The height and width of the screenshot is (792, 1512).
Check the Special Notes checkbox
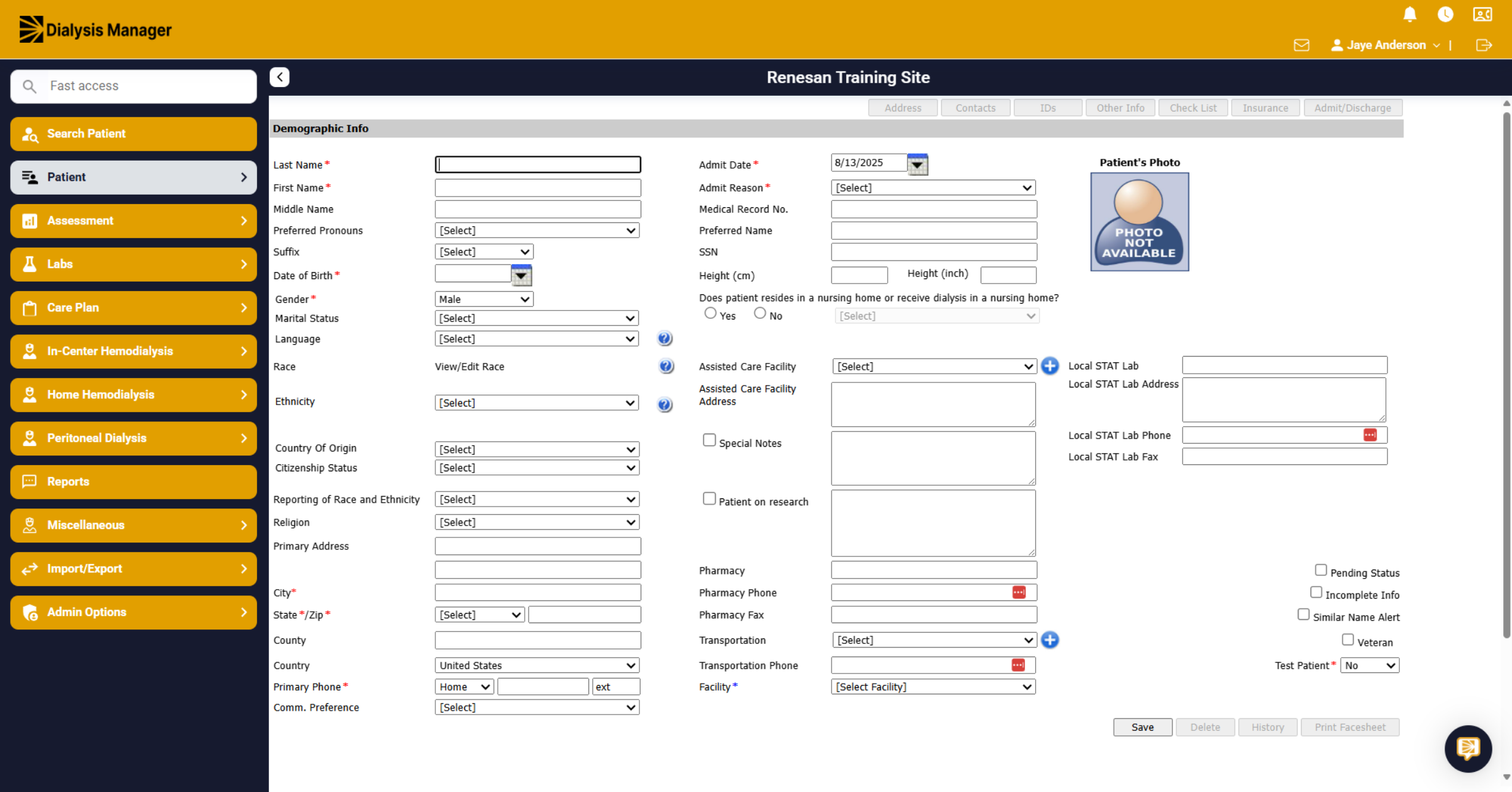pyautogui.click(x=709, y=440)
